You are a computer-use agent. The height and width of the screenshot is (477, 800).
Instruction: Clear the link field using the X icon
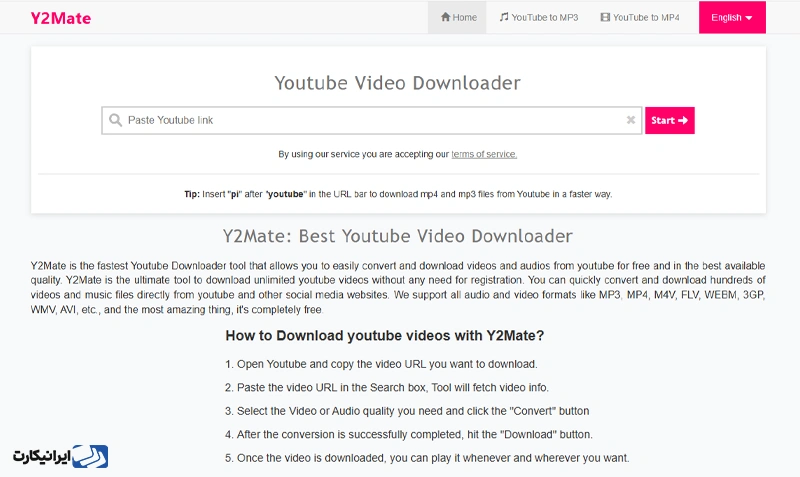(631, 120)
